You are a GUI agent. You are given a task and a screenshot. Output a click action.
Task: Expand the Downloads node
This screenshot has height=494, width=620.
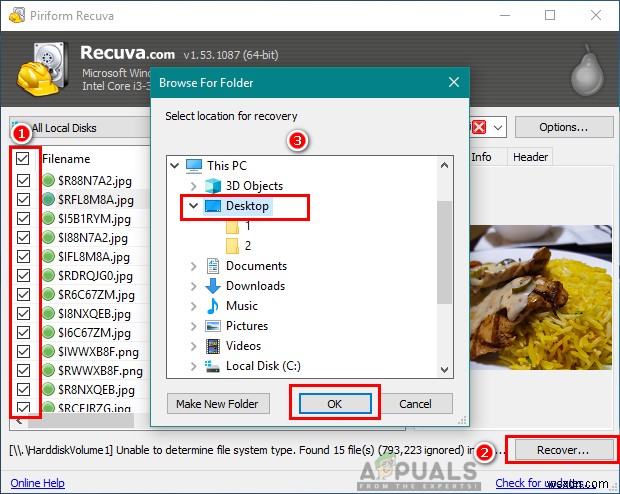pos(193,286)
